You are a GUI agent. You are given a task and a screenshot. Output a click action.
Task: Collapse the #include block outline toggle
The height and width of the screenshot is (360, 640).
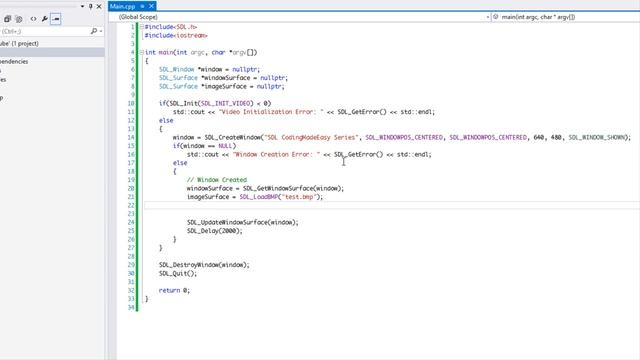[142, 27]
